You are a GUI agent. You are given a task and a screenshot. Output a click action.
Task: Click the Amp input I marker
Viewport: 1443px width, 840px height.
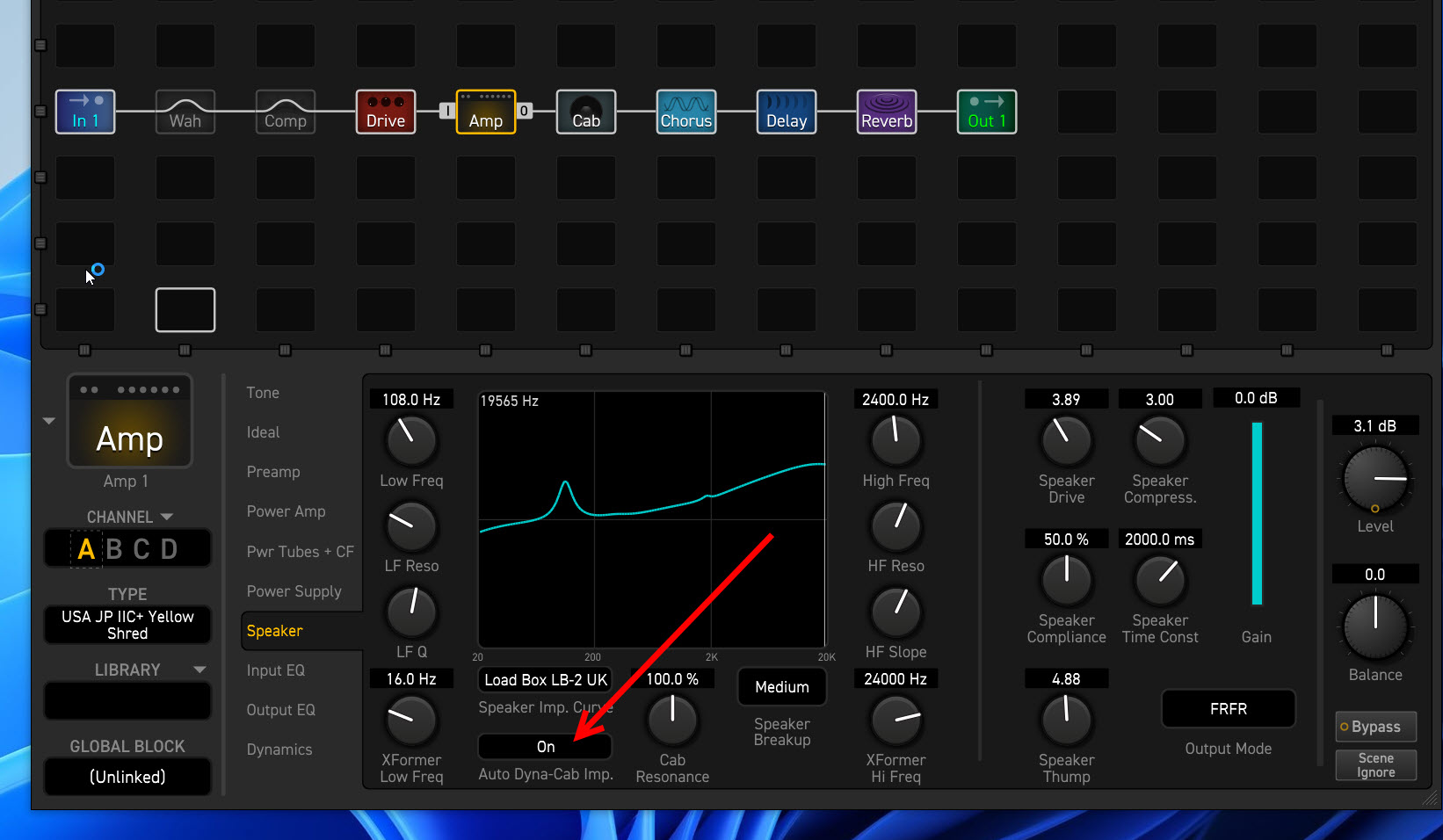pyautogui.click(x=447, y=111)
